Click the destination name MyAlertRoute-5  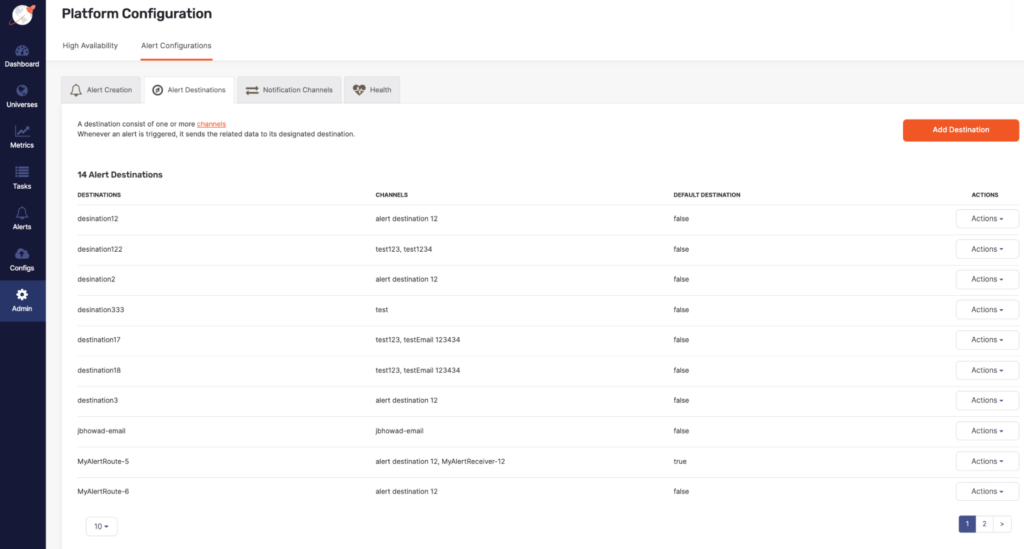(x=103, y=462)
